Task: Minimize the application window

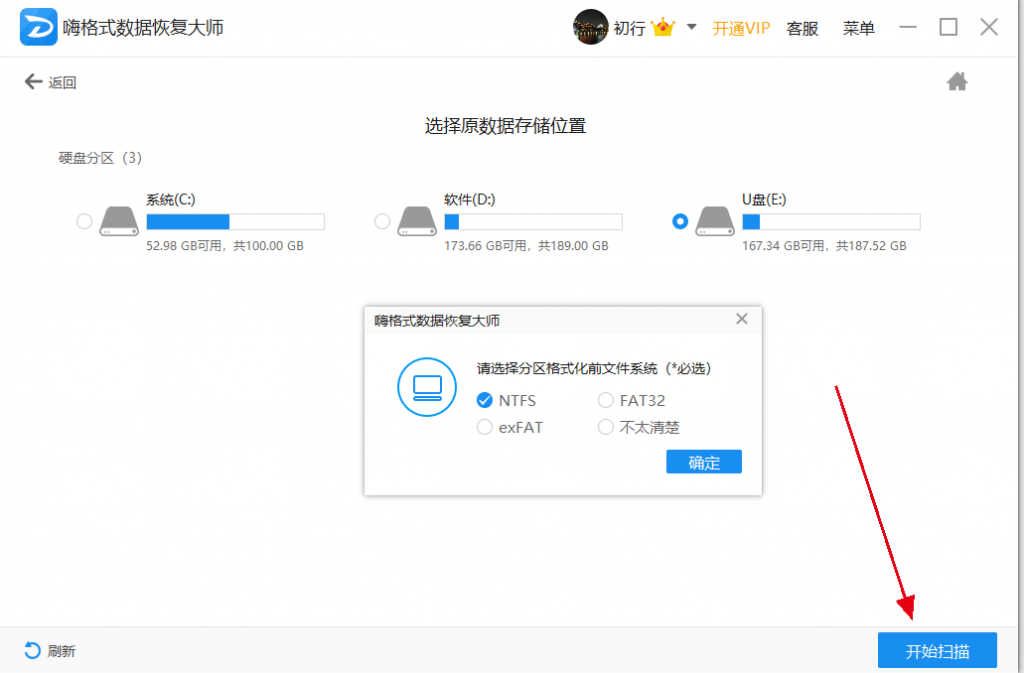Action: 908,27
